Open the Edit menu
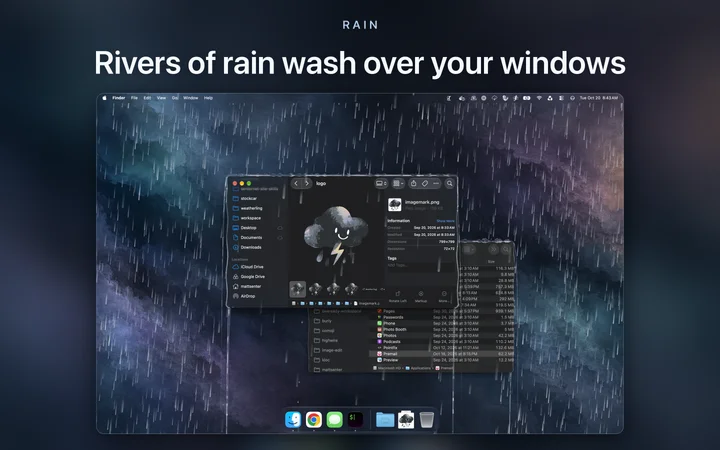 coord(147,98)
